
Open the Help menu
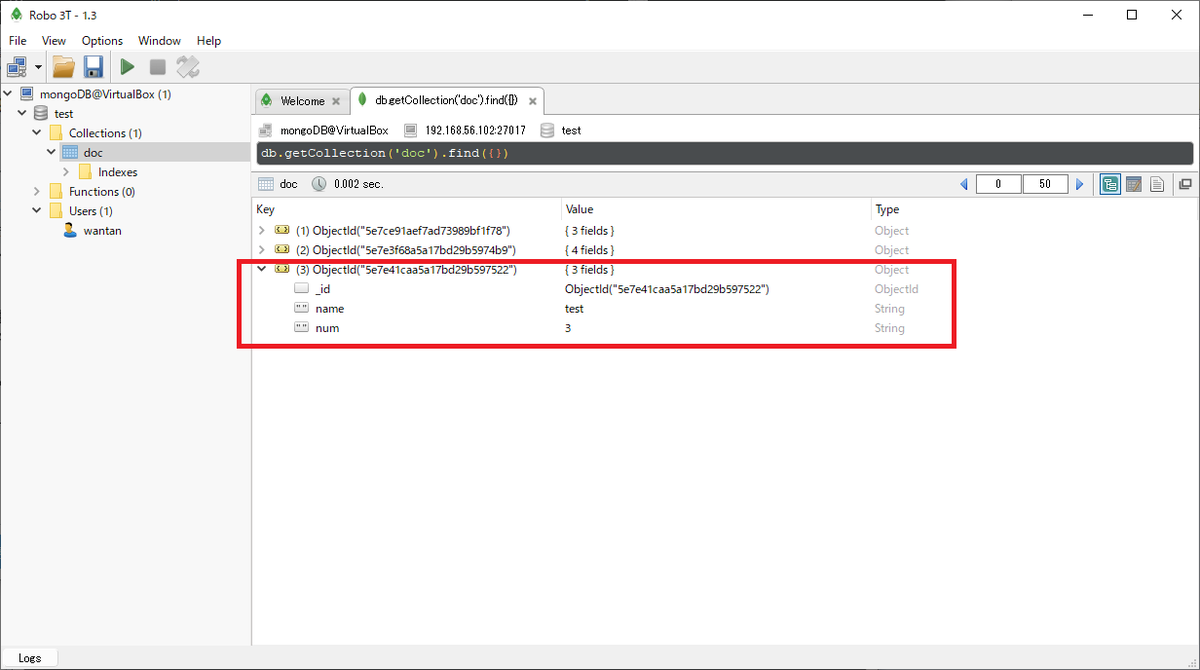(209, 41)
